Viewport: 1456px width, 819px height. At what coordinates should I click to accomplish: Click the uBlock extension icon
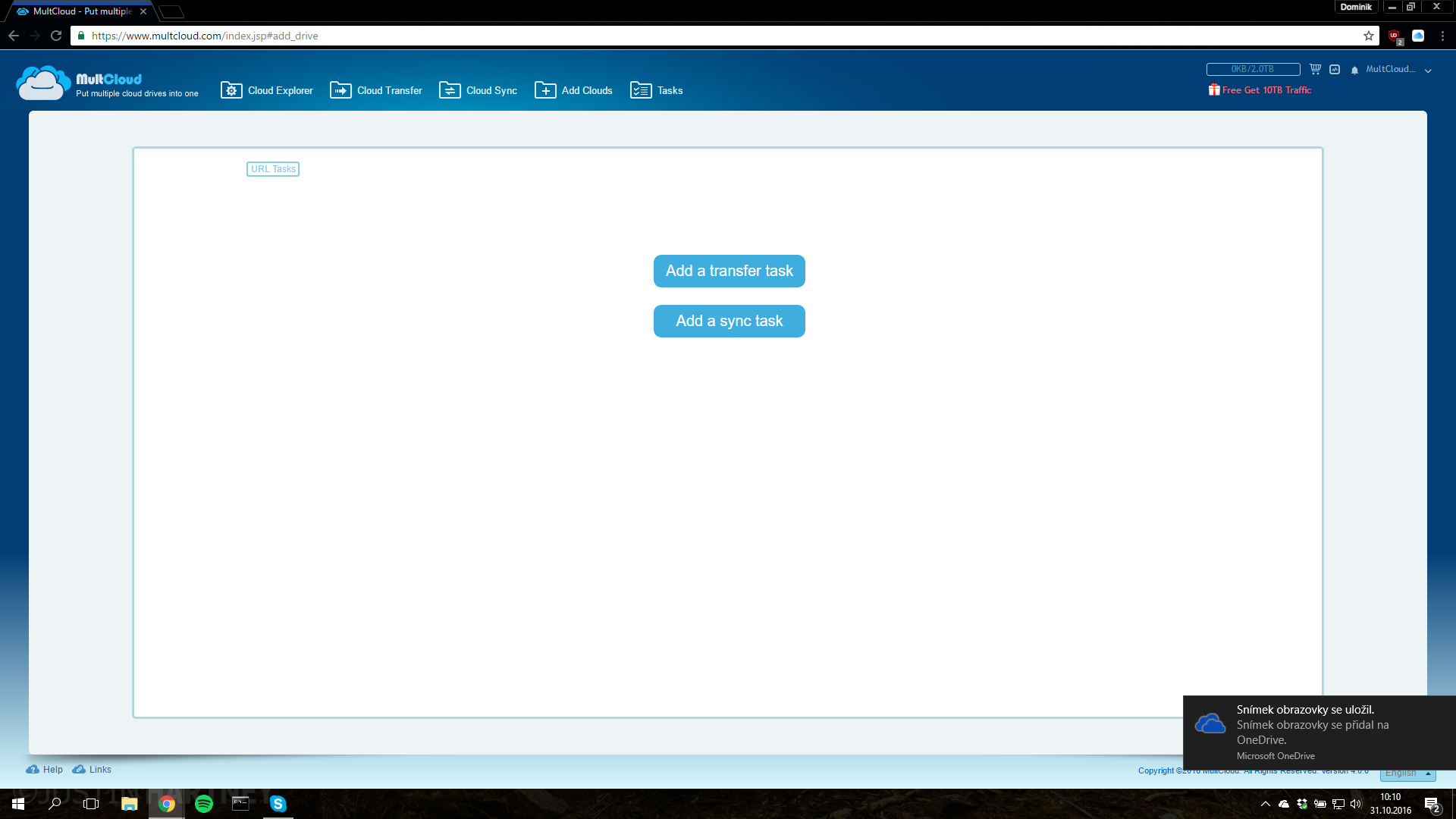pos(1394,36)
